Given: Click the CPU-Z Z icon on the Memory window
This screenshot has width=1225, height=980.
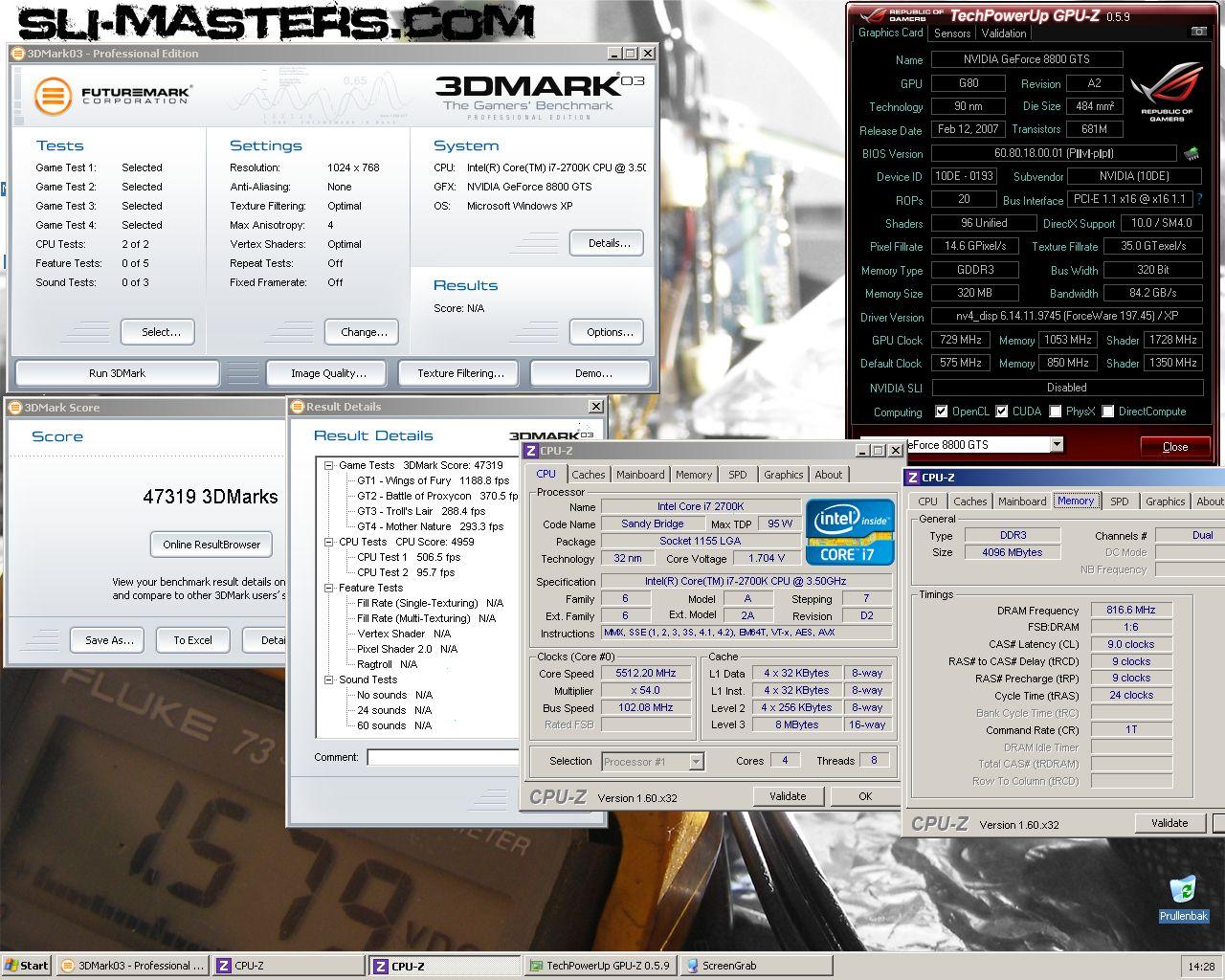Looking at the screenshot, I should click(x=913, y=478).
